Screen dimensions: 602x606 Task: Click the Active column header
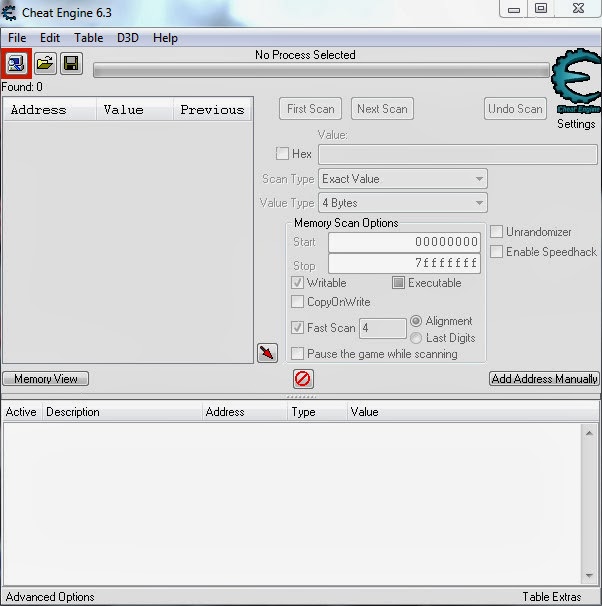21,412
